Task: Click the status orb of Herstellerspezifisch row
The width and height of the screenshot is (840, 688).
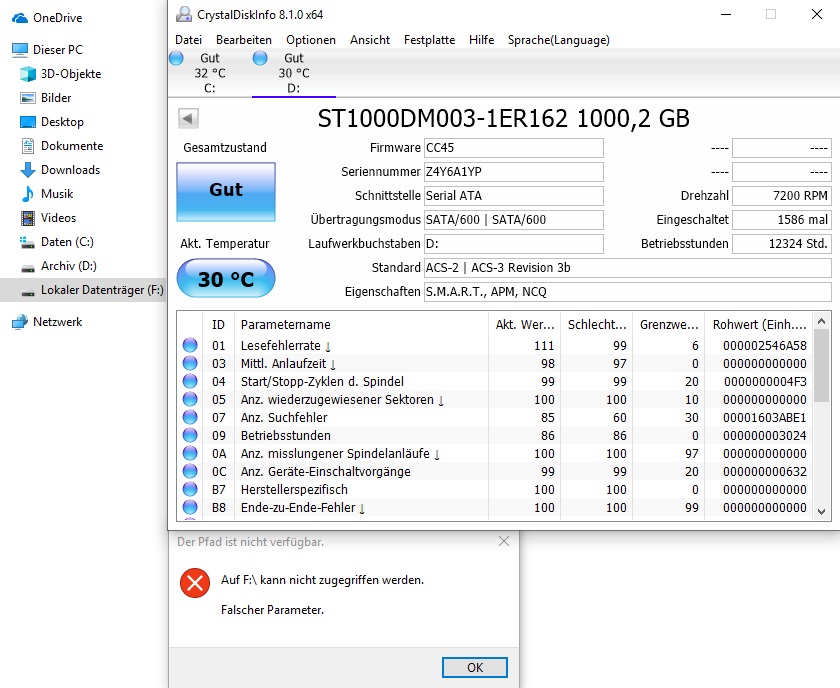Action: [x=190, y=489]
